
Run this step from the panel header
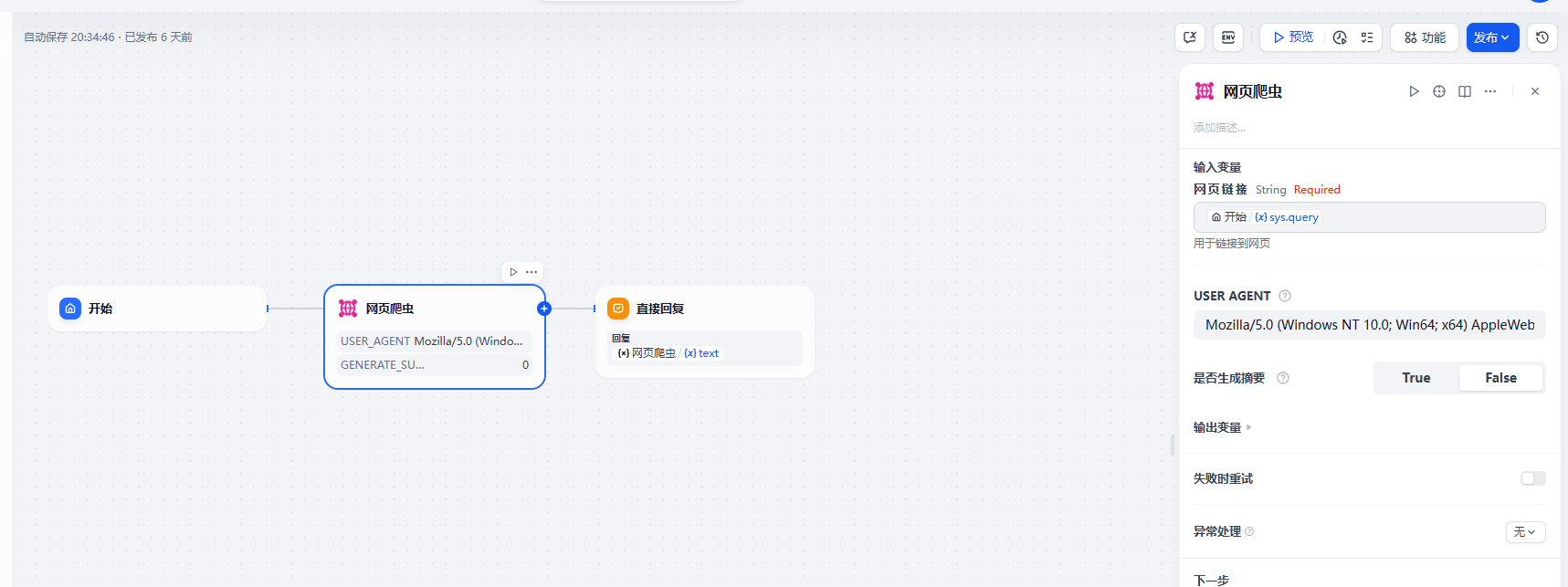tap(1414, 91)
